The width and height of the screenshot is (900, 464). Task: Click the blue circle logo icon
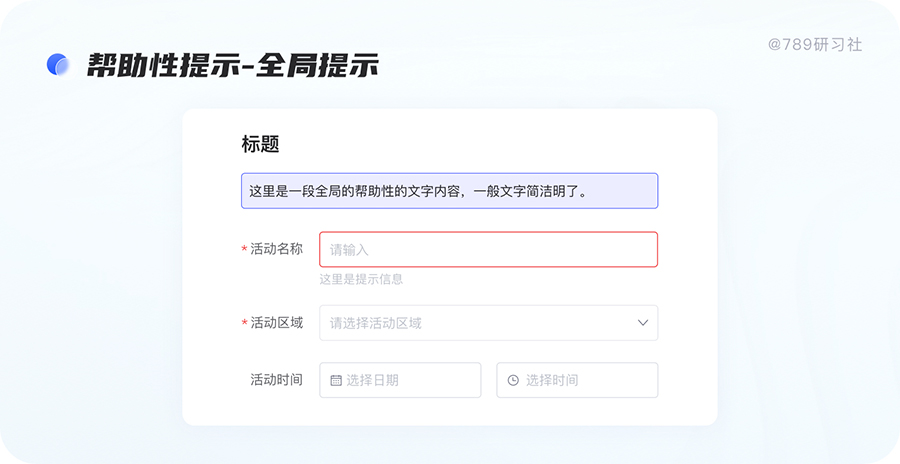coord(58,65)
